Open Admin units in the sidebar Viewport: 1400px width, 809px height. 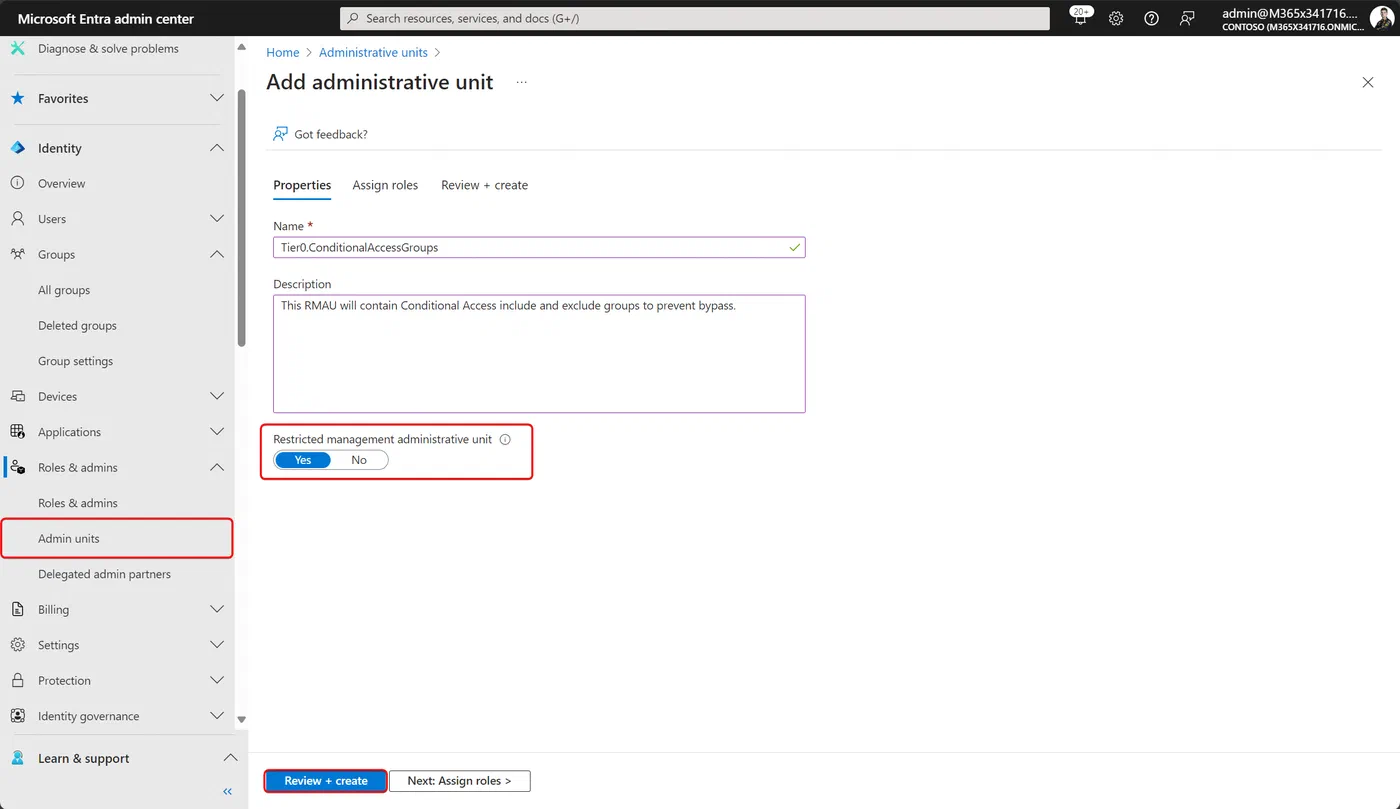click(117, 539)
